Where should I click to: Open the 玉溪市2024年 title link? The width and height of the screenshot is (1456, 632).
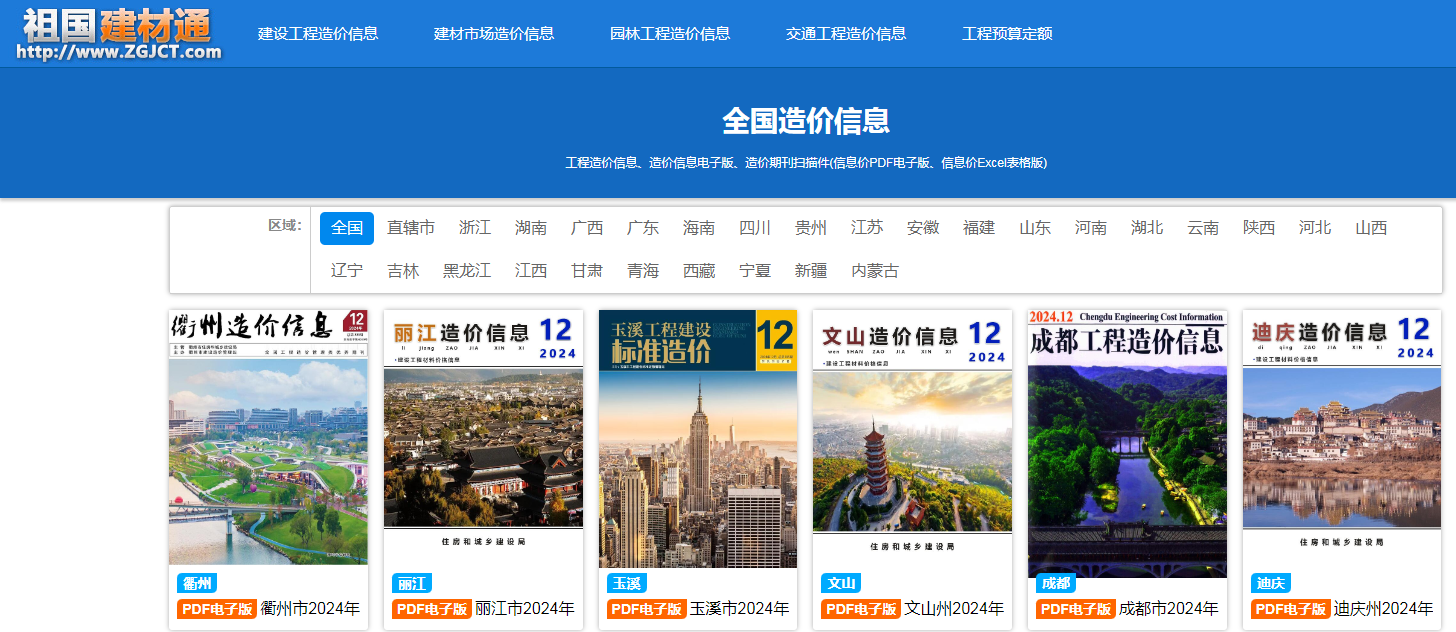(740, 608)
